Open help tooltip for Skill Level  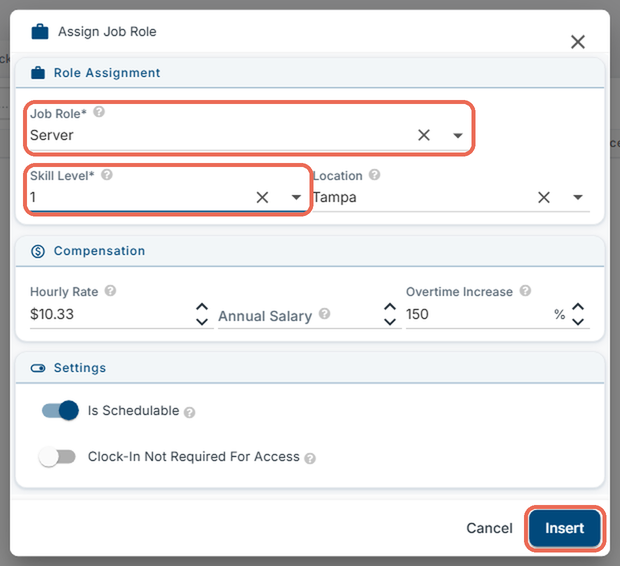pyautogui.click(x=107, y=174)
